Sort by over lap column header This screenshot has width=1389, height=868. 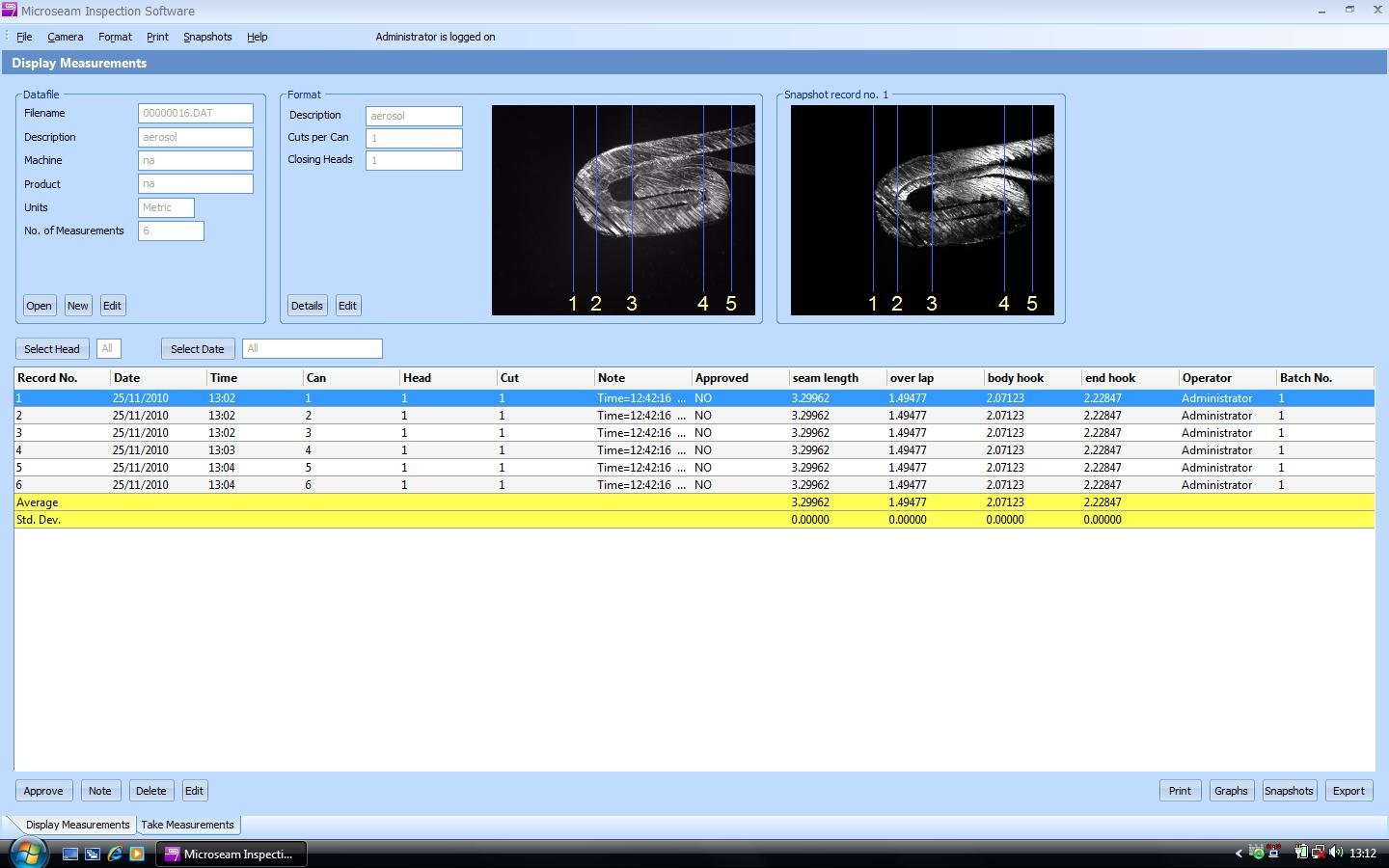click(936, 378)
